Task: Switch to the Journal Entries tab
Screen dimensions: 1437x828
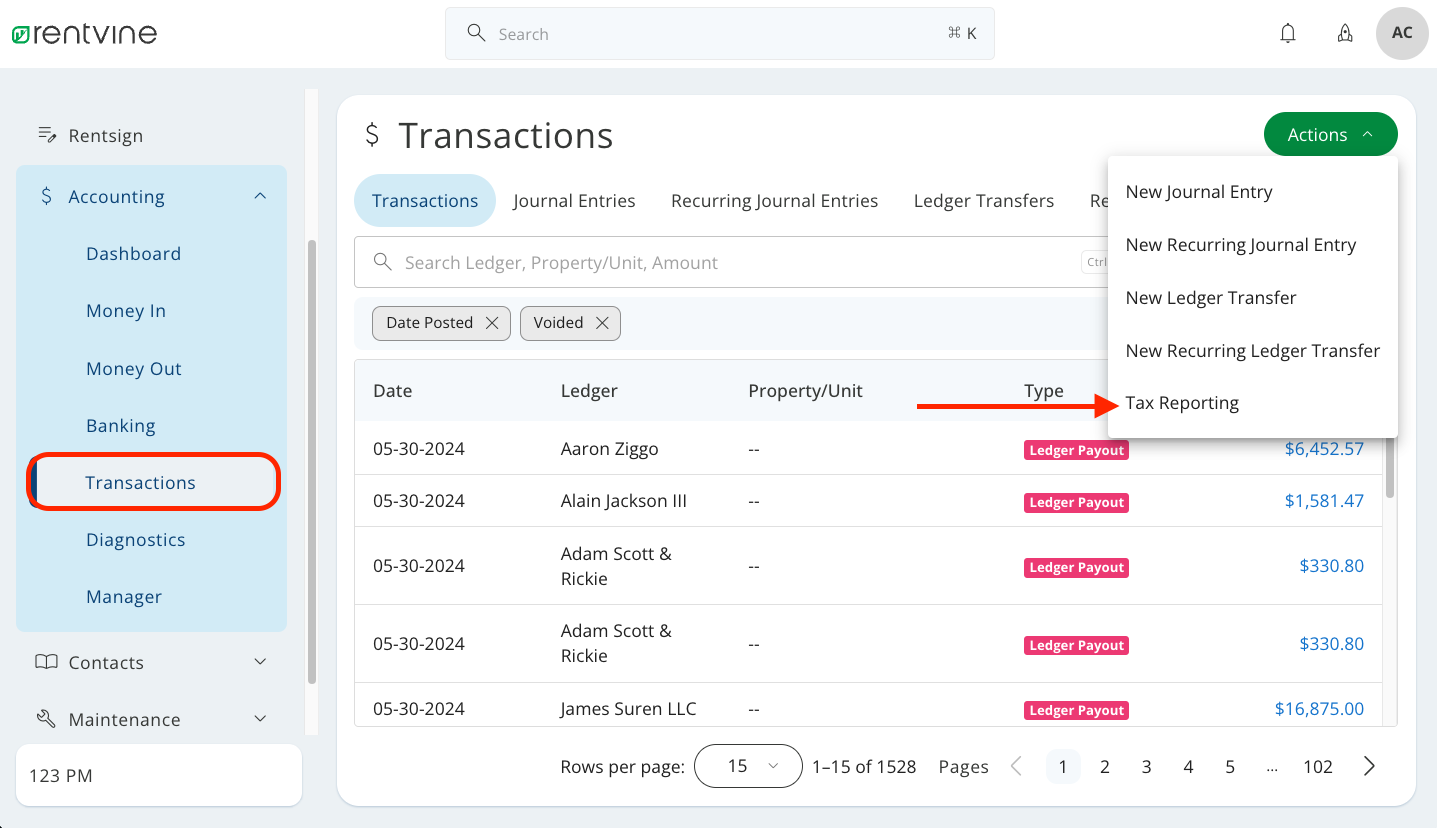Action: pyautogui.click(x=574, y=200)
